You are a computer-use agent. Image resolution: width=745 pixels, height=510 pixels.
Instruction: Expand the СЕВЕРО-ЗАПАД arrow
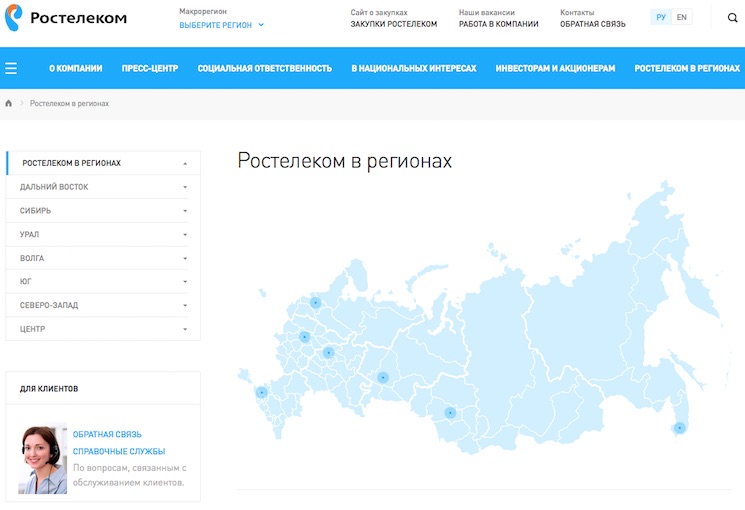[185, 306]
